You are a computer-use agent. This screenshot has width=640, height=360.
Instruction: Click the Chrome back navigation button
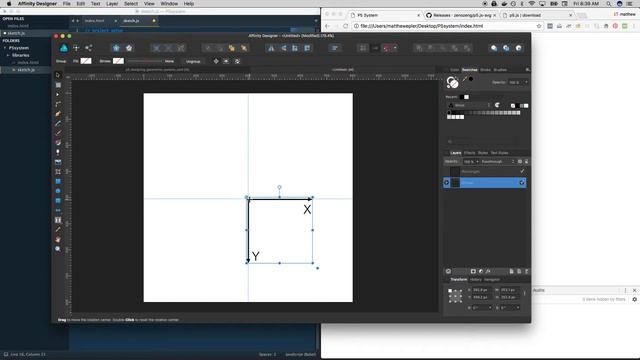(x=327, y=26)
